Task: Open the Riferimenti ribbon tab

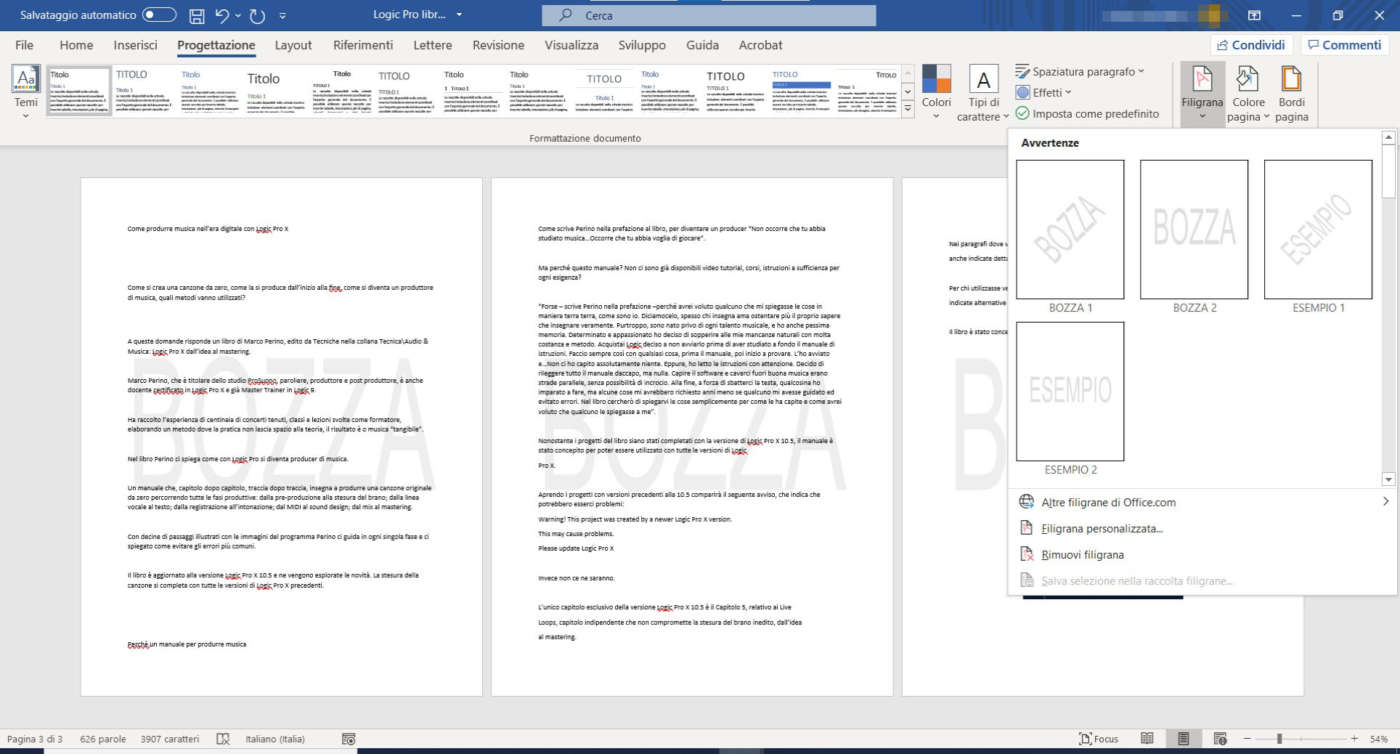Action: coord(363,45)
